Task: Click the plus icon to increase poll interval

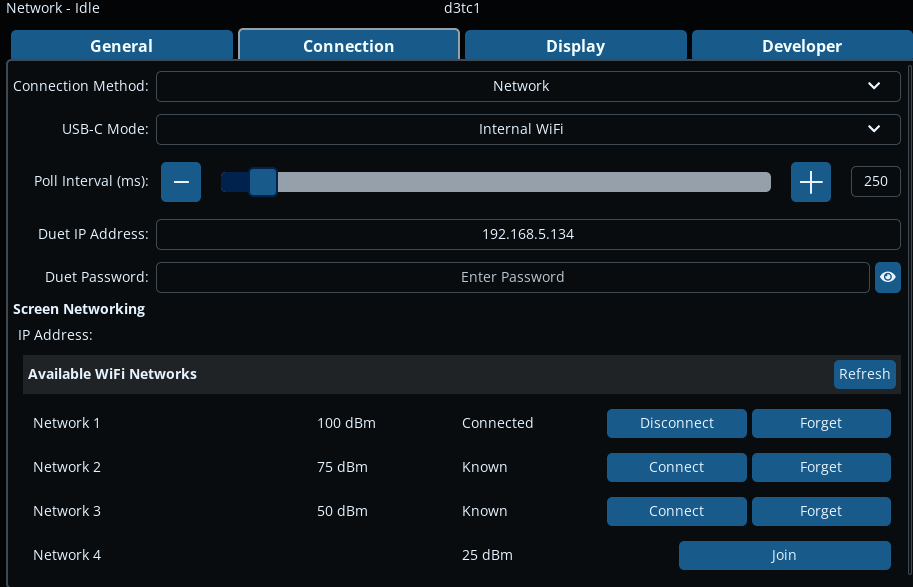Action: (811, 182)
